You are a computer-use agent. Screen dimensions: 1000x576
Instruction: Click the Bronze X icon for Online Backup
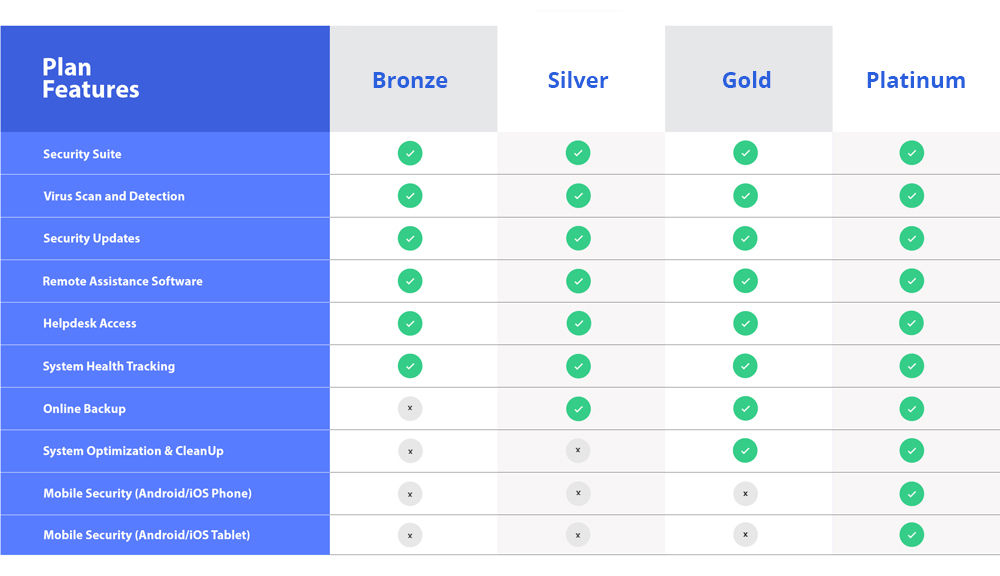point(410,408)
